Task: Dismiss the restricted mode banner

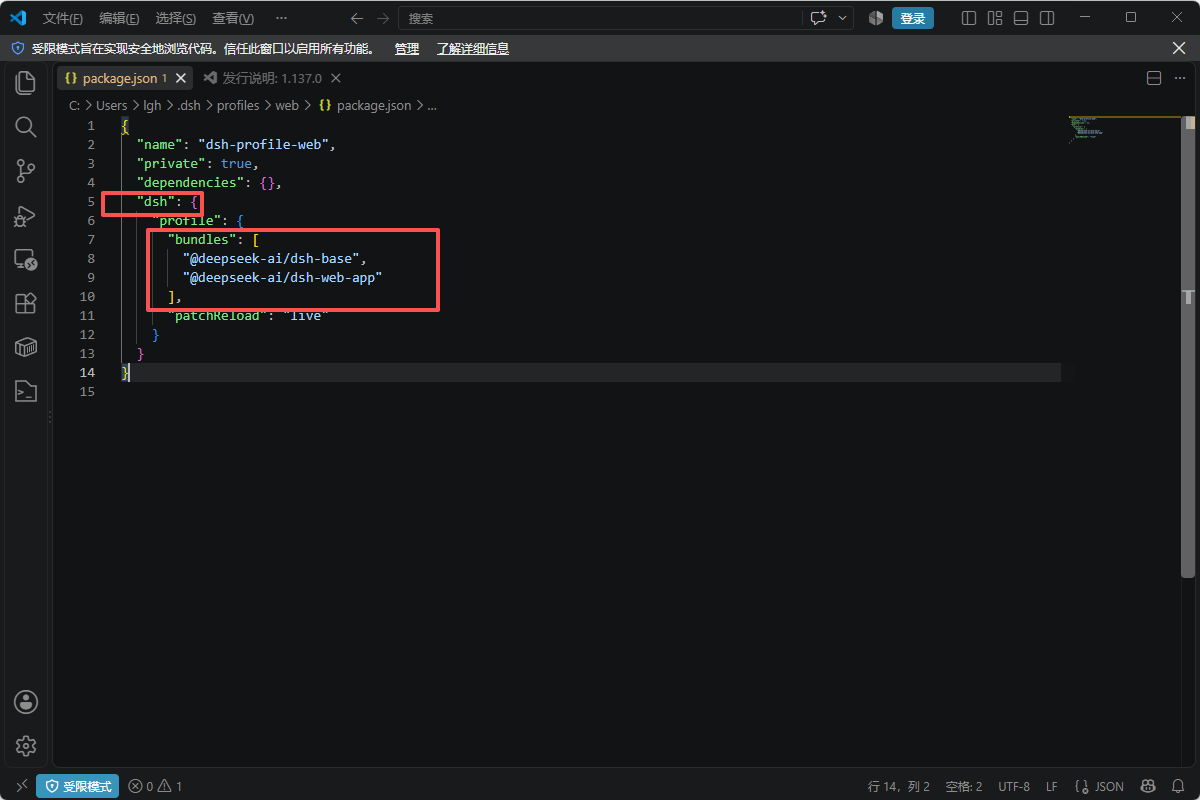Action: tap(1179, 48)
